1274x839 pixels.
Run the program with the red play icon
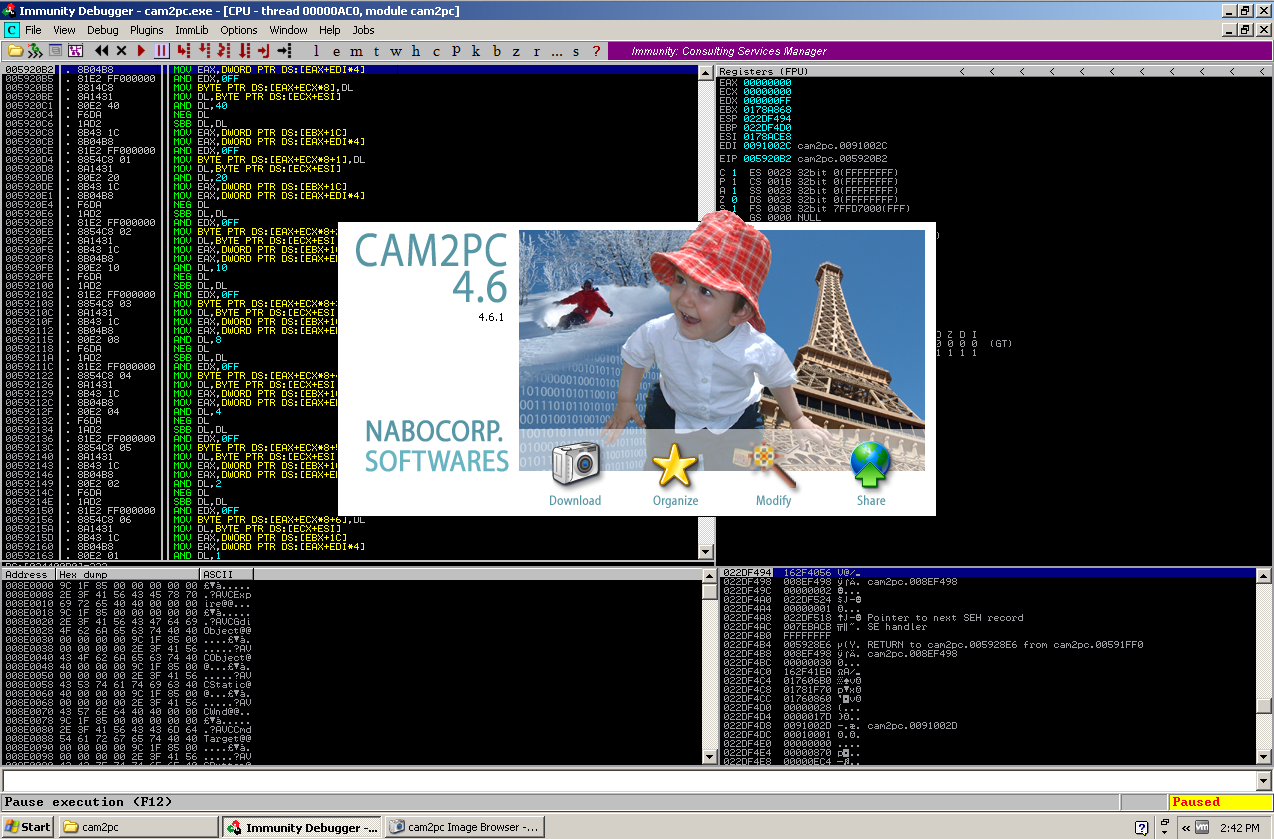point(142,50)
